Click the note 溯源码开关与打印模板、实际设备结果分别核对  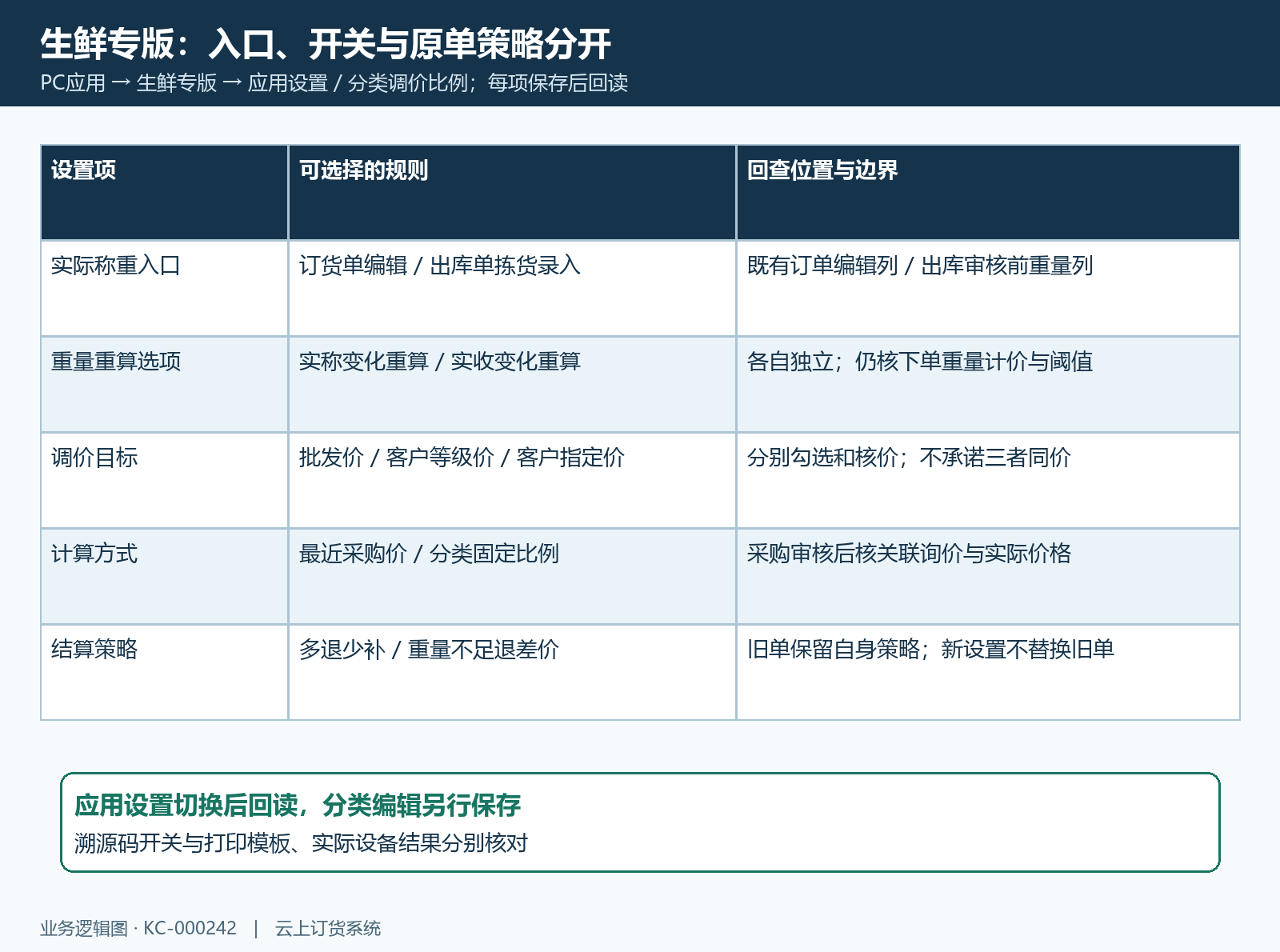(301, 843)
